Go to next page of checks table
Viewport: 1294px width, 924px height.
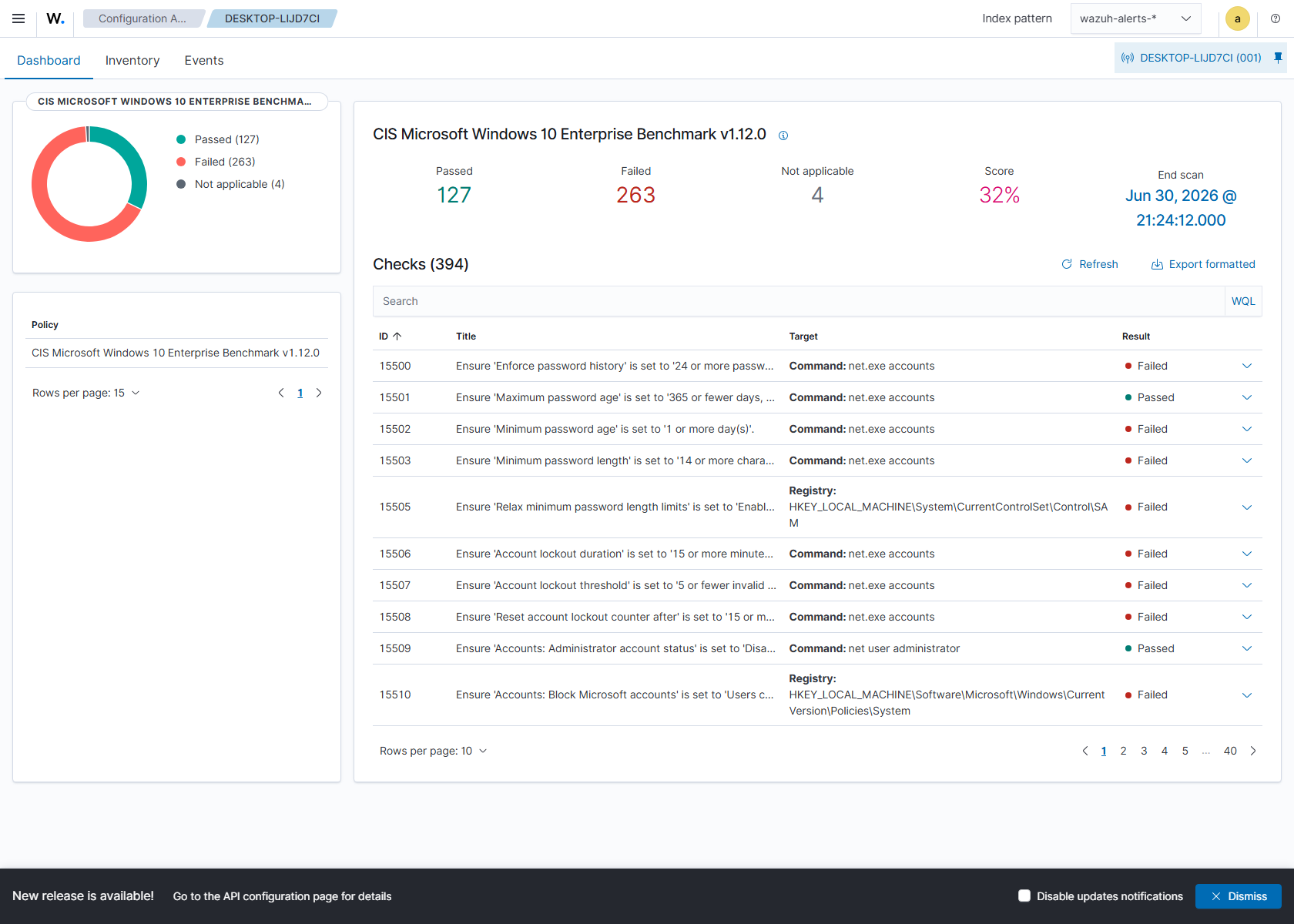[x=1253, y=751]
